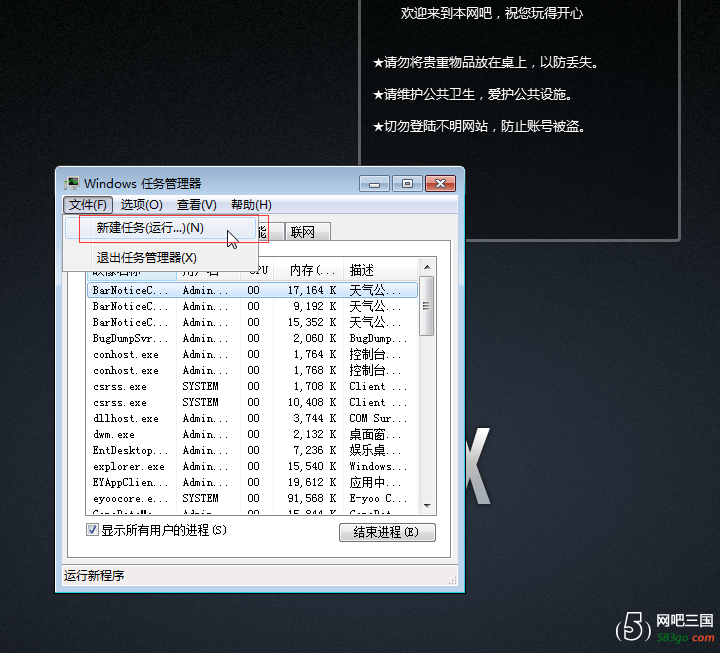Choose 退出任务管理器(X) menu entry
This screenshot has height=653, width=720.
(x=161, y=258)
